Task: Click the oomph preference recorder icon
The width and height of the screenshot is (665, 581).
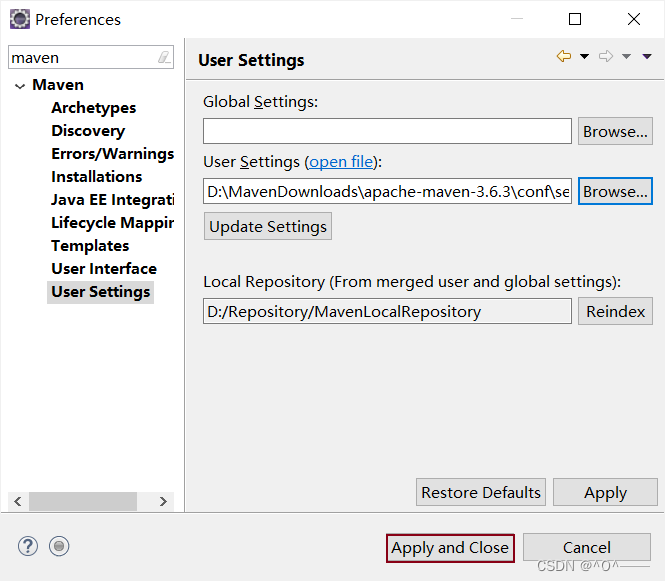Action: click(x=59, y=546)
